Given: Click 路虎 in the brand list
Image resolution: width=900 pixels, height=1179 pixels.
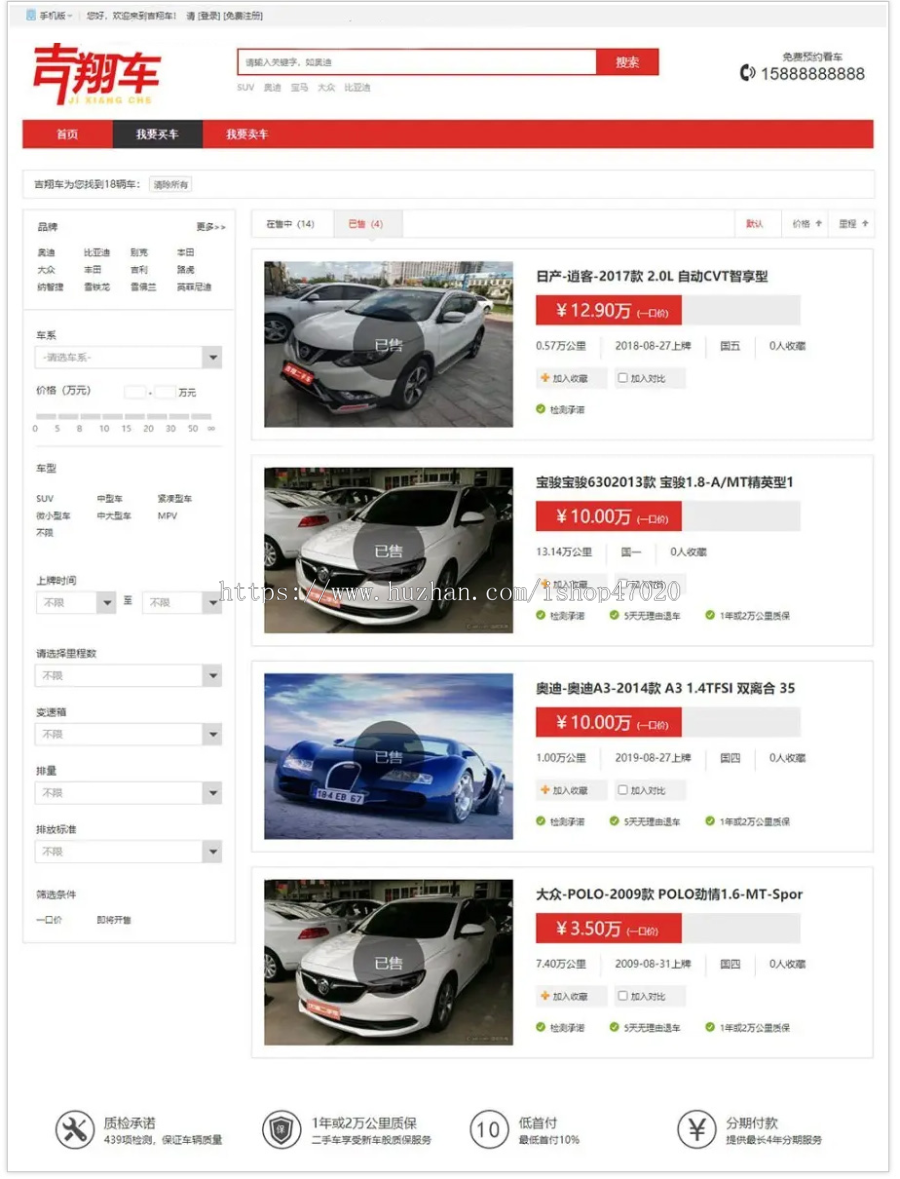Looking at the screenshot, I should 186,269.
